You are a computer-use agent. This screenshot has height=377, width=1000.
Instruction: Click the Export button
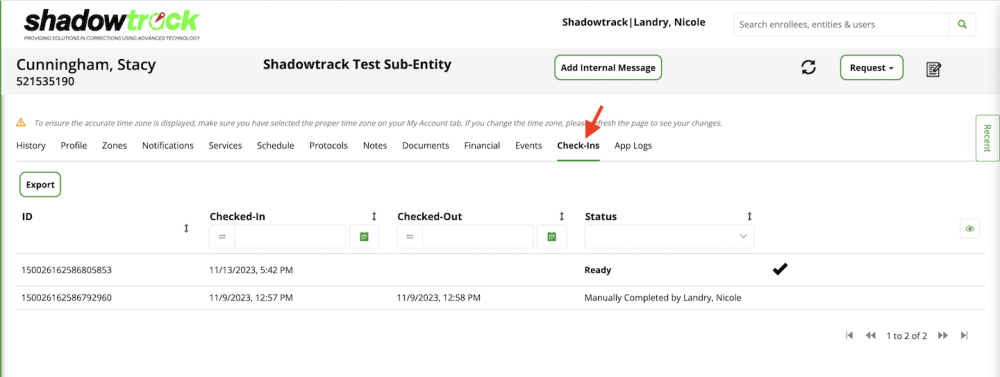point(40,184)
